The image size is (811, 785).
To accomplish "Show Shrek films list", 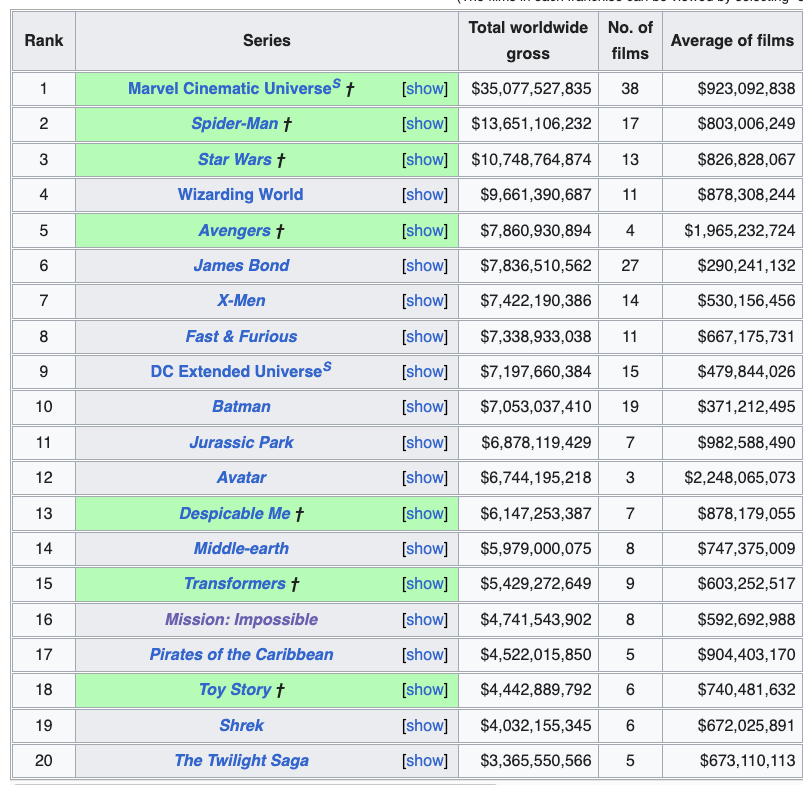I will (x=425, y=726).
